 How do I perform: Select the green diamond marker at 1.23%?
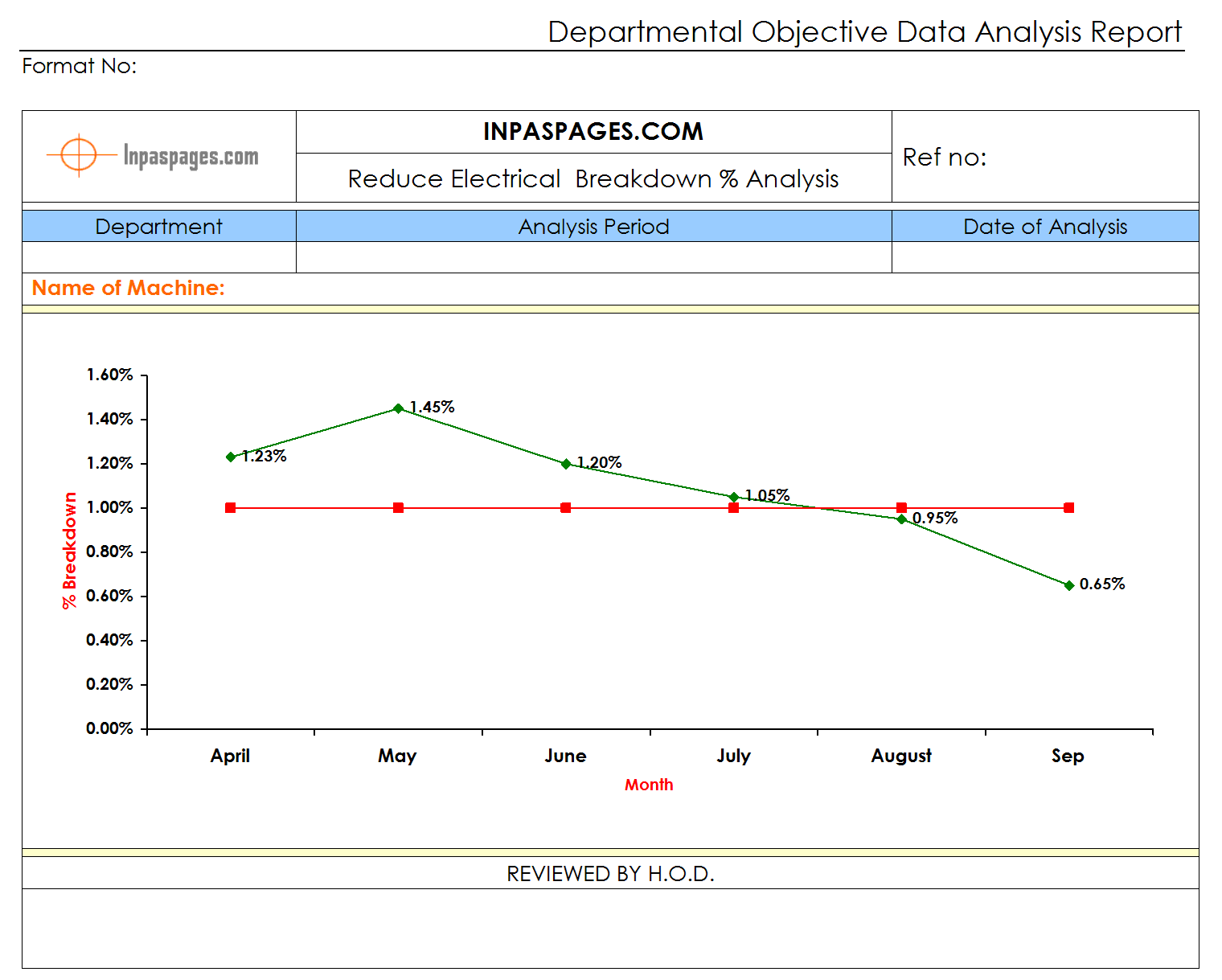click(230, 457)
